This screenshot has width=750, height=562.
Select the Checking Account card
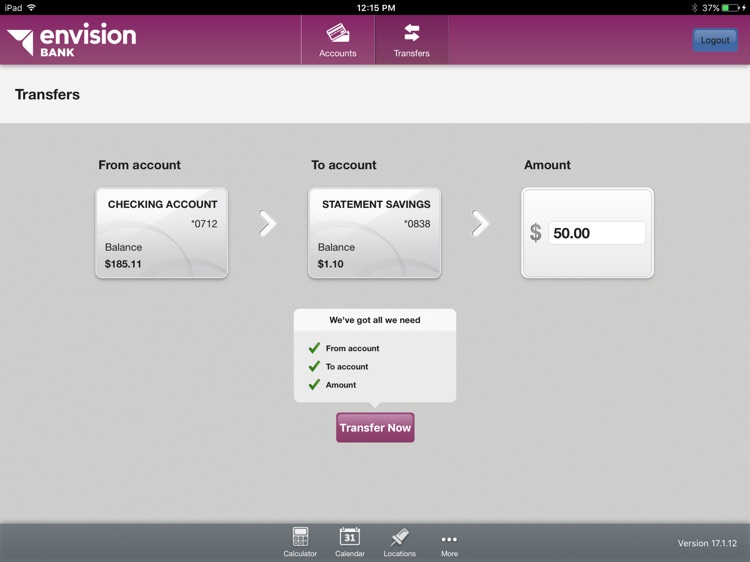point(162,233)
